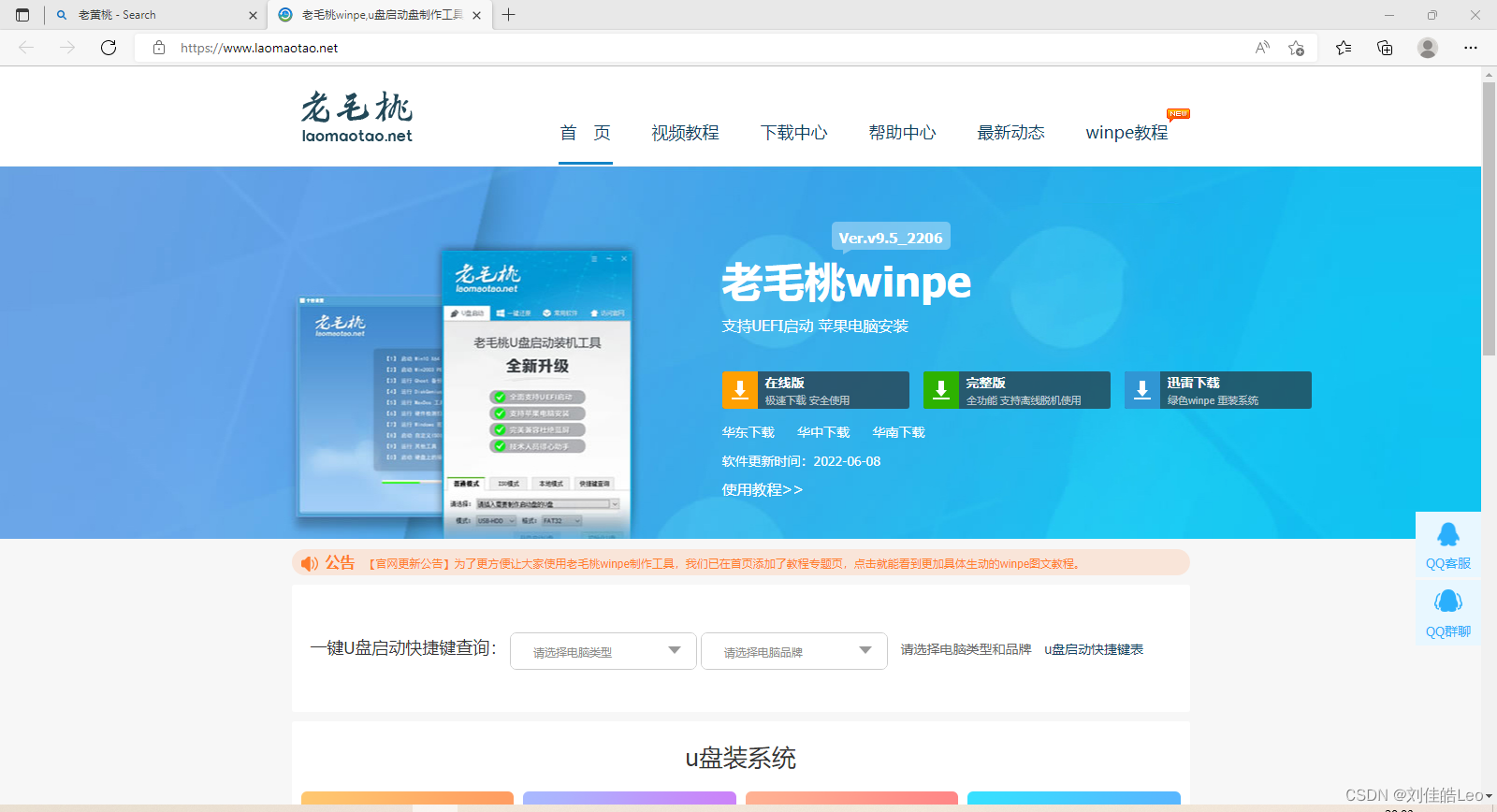Open a new tab with the plus button
Screen dimensions: 1497x812
[x=509, y=15]
